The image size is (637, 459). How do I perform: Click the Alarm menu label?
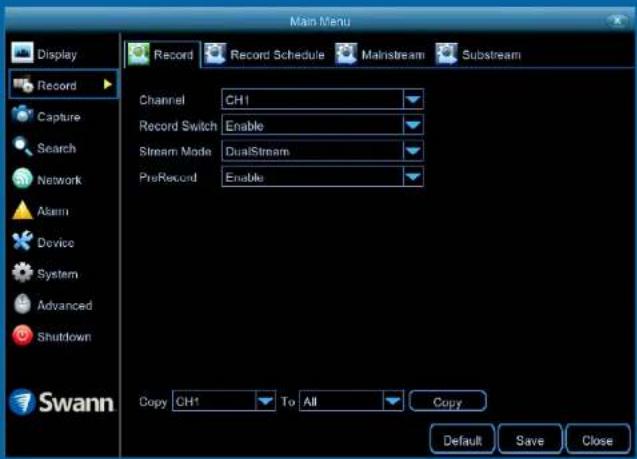pos(53,211)
